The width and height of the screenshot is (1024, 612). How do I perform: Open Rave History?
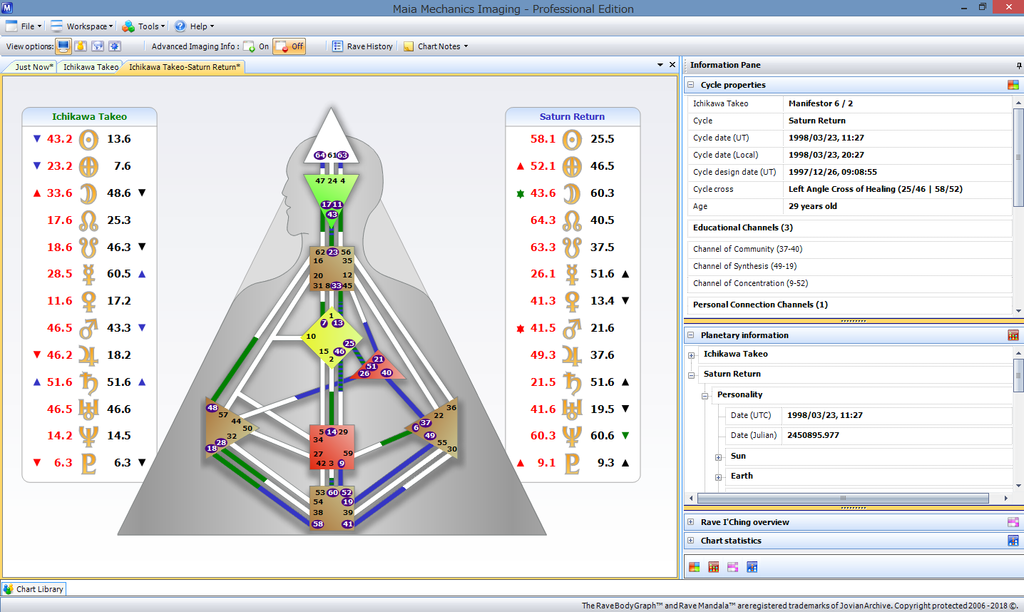click(362, 46)
